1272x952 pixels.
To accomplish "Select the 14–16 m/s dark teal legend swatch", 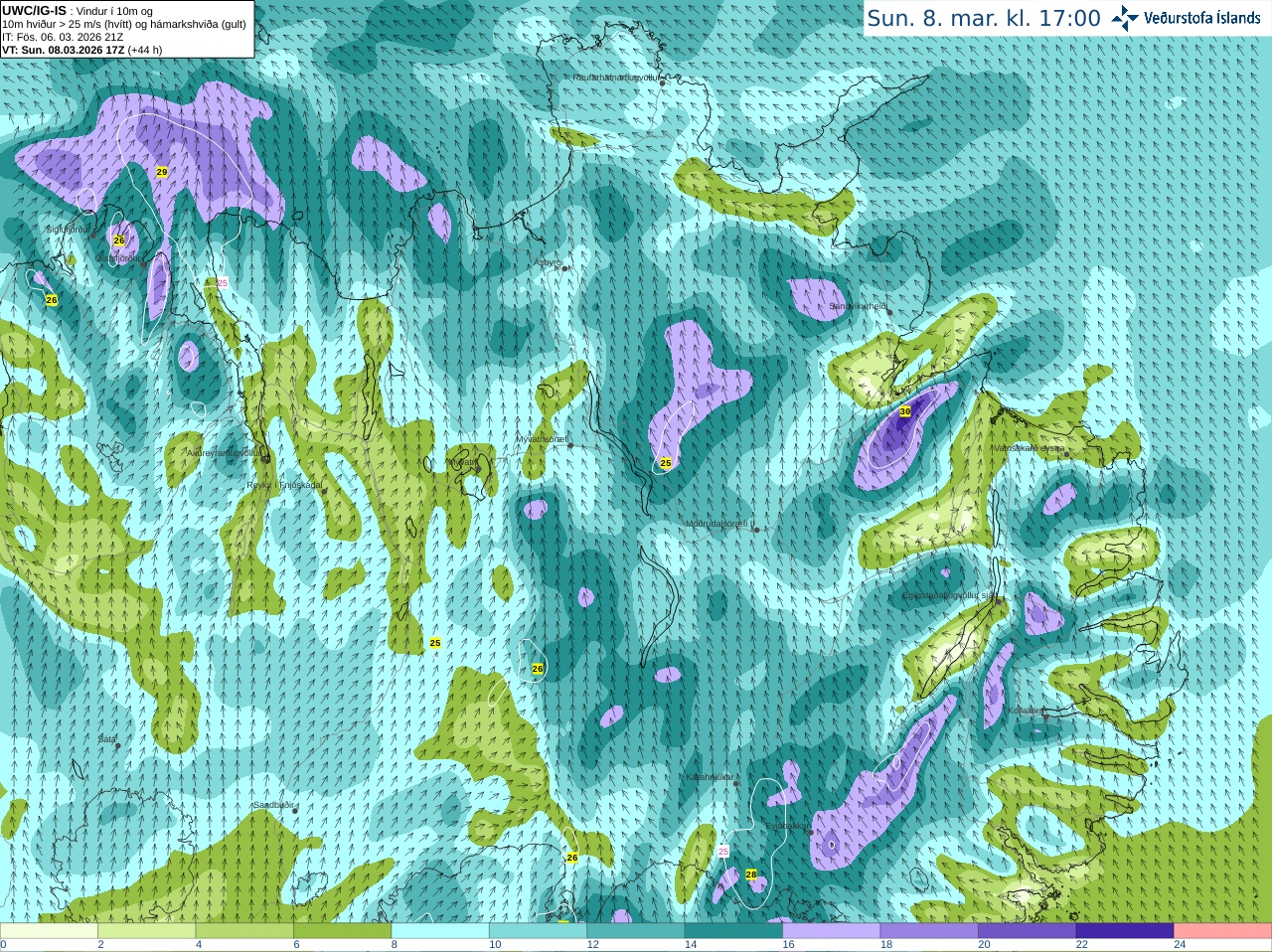I will [x=733, y=931].
